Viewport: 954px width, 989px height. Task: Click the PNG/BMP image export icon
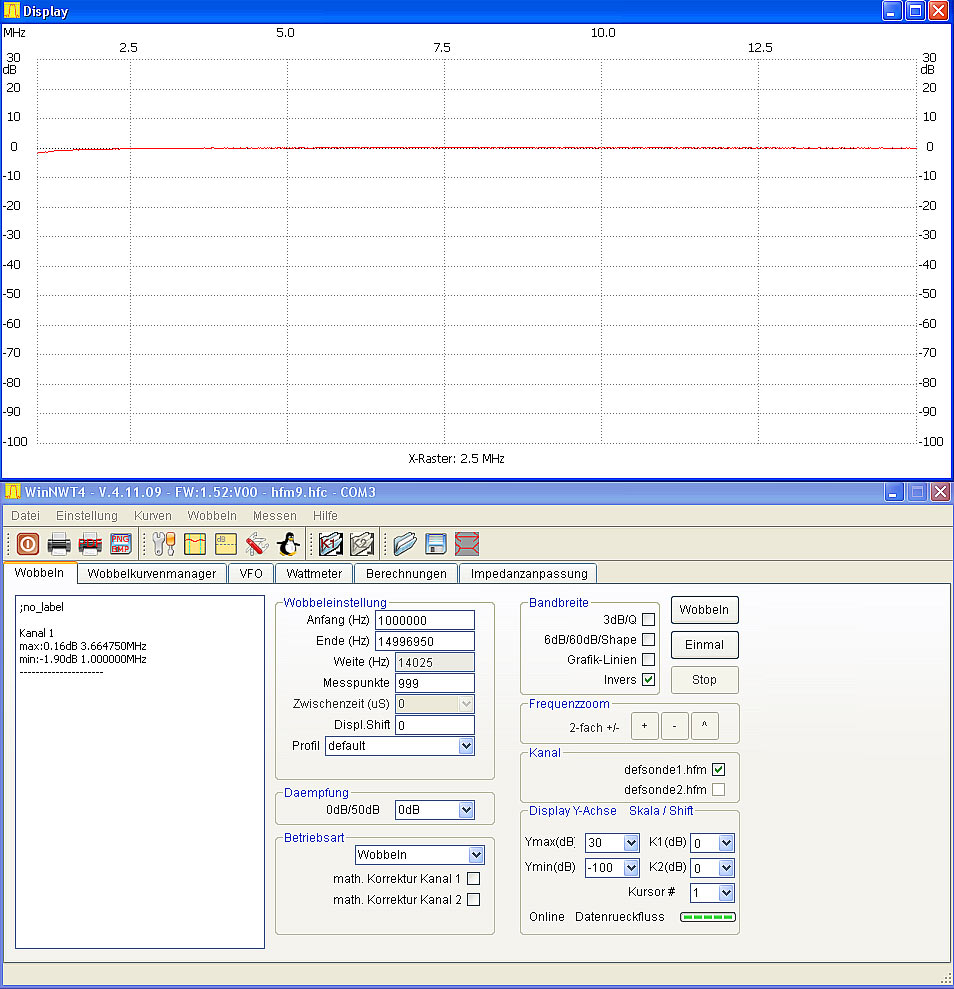120,544
